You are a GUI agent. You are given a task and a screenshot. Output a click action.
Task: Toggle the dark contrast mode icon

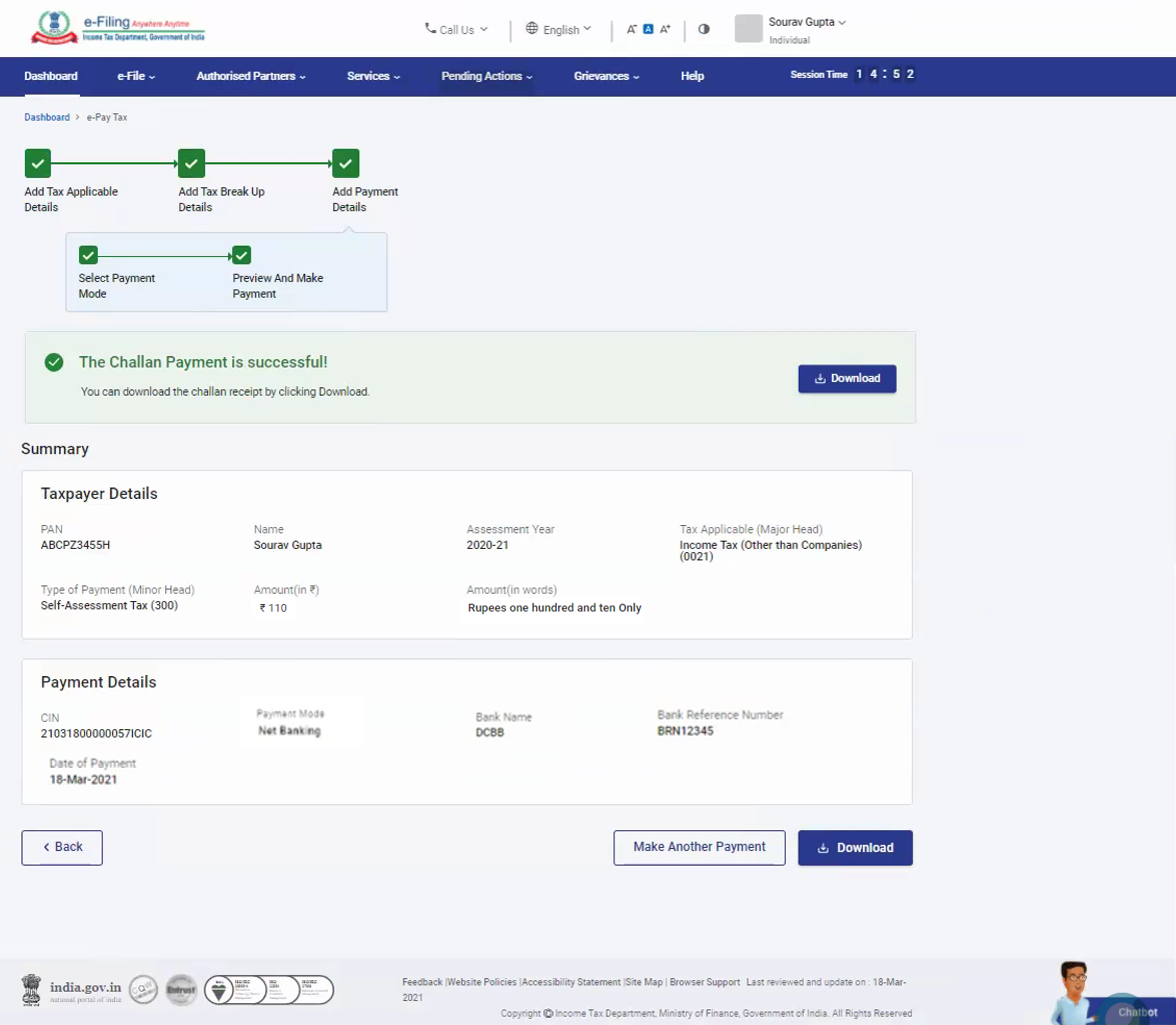(703, 30)
